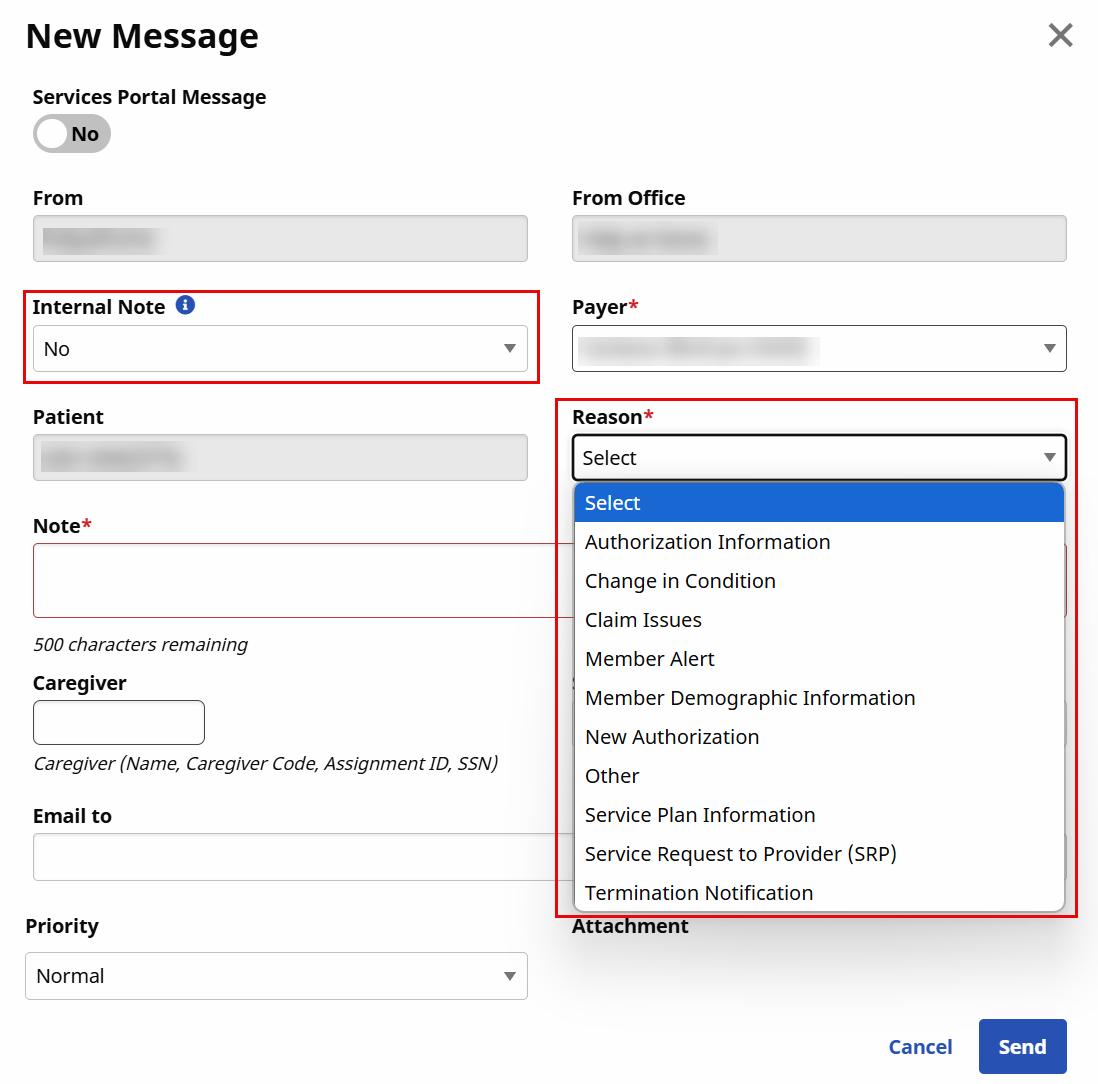Open the Internal Note dropdown
This screenshot has height=1084, width=1098.
point(280,349)
